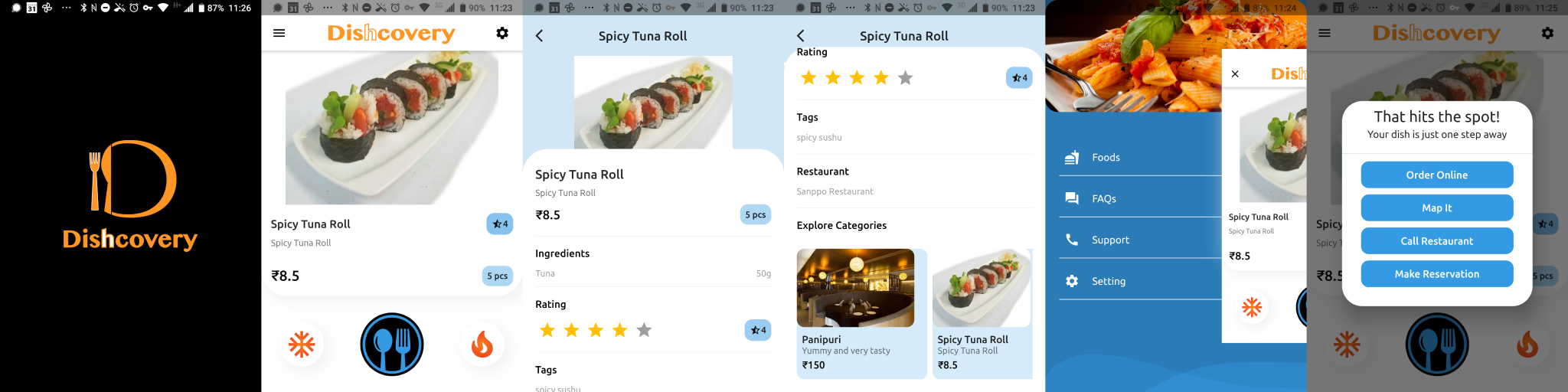This screenshot has height=392, width=1568.
Task: Tap the blue fork and spoon plate button
Action: tap(392, 345)
